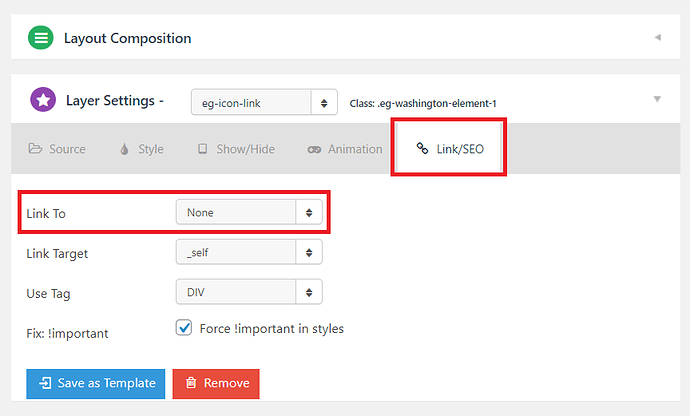The image size is (690, 416).
Task: Click the purple star Layer Settings icon
Action: pos(43,99)
